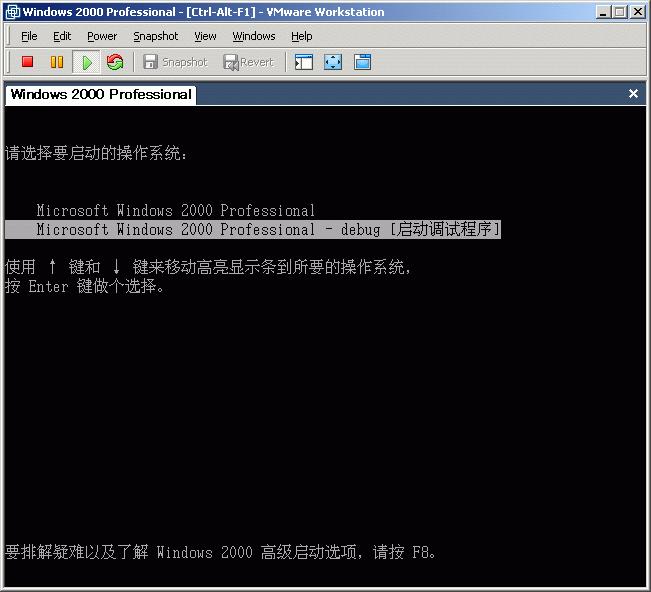Open the Power menu

click(102, 37)
